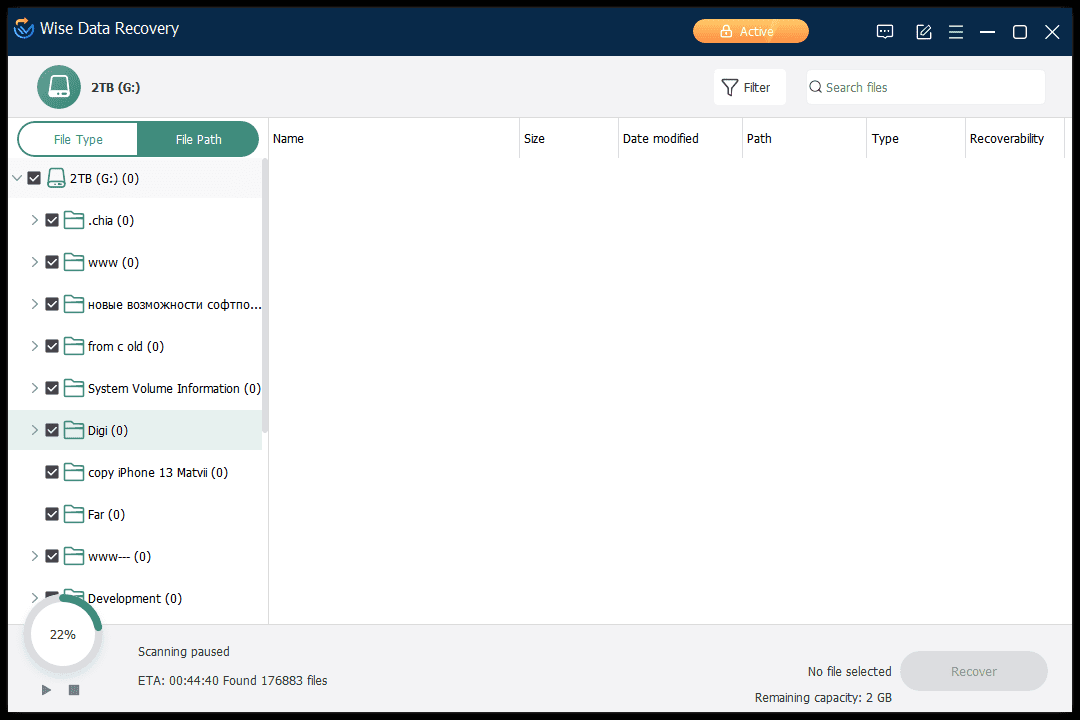1080x720 pixels.
Task: Expand the from c old folder
Action: (34, 347)
